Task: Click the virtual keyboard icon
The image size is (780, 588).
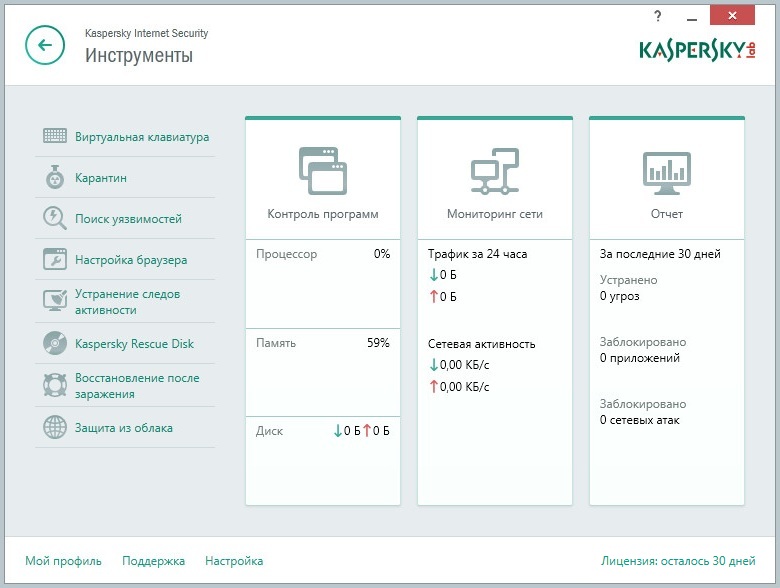Action: (x=55, y=136)
